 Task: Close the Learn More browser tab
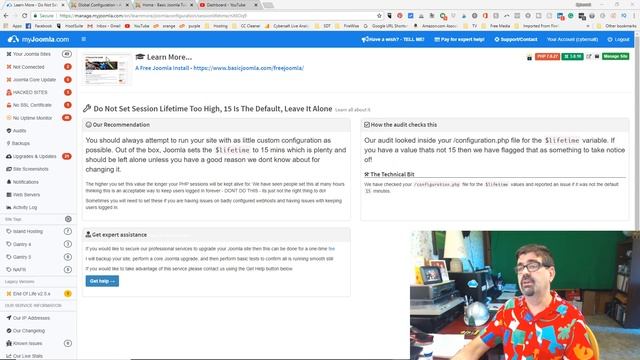click(63, 5)
